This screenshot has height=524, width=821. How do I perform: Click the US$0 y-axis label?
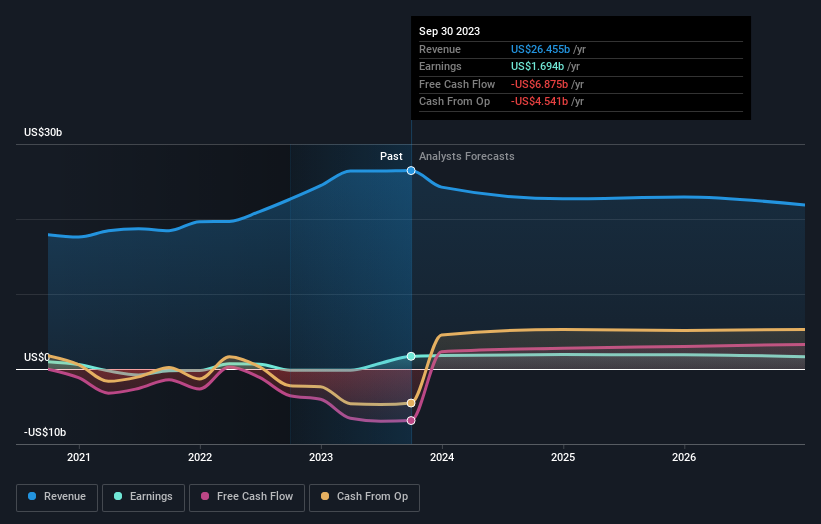37,358
